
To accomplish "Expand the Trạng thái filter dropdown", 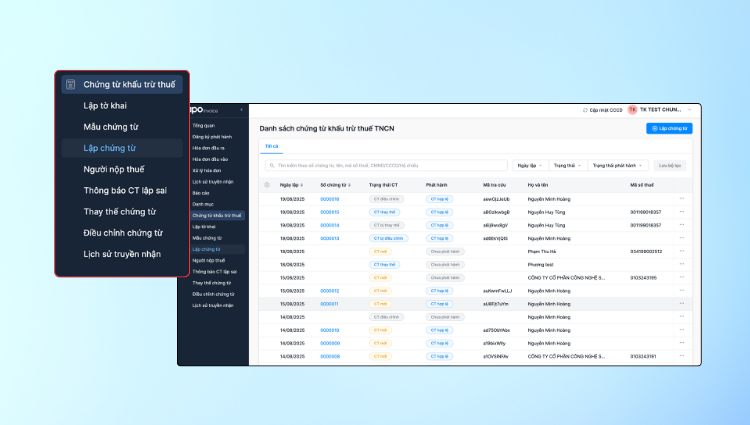I will click(x=567, y=165).
